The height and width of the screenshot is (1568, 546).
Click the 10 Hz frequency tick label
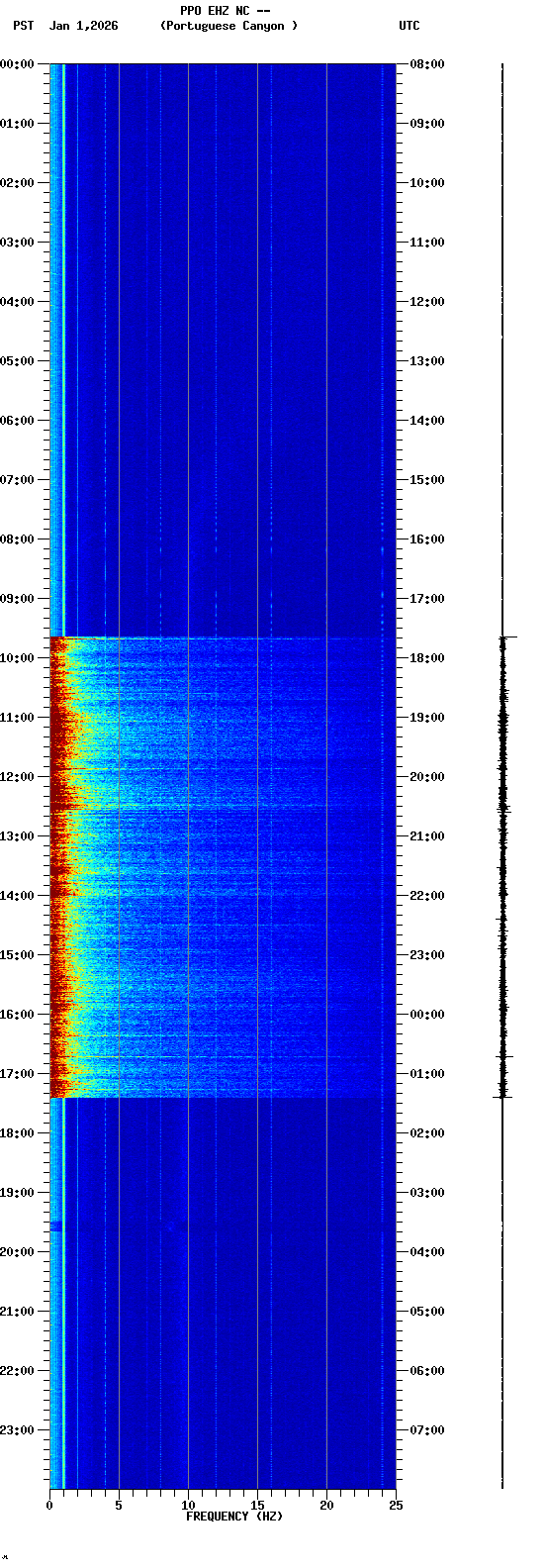tap(188, 1506)
